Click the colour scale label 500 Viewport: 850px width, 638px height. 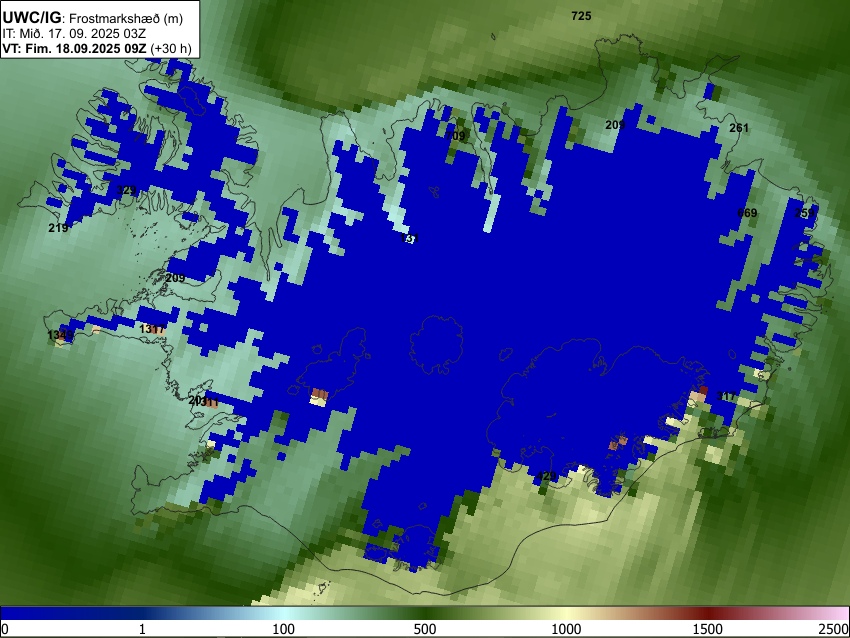(424, 629)
